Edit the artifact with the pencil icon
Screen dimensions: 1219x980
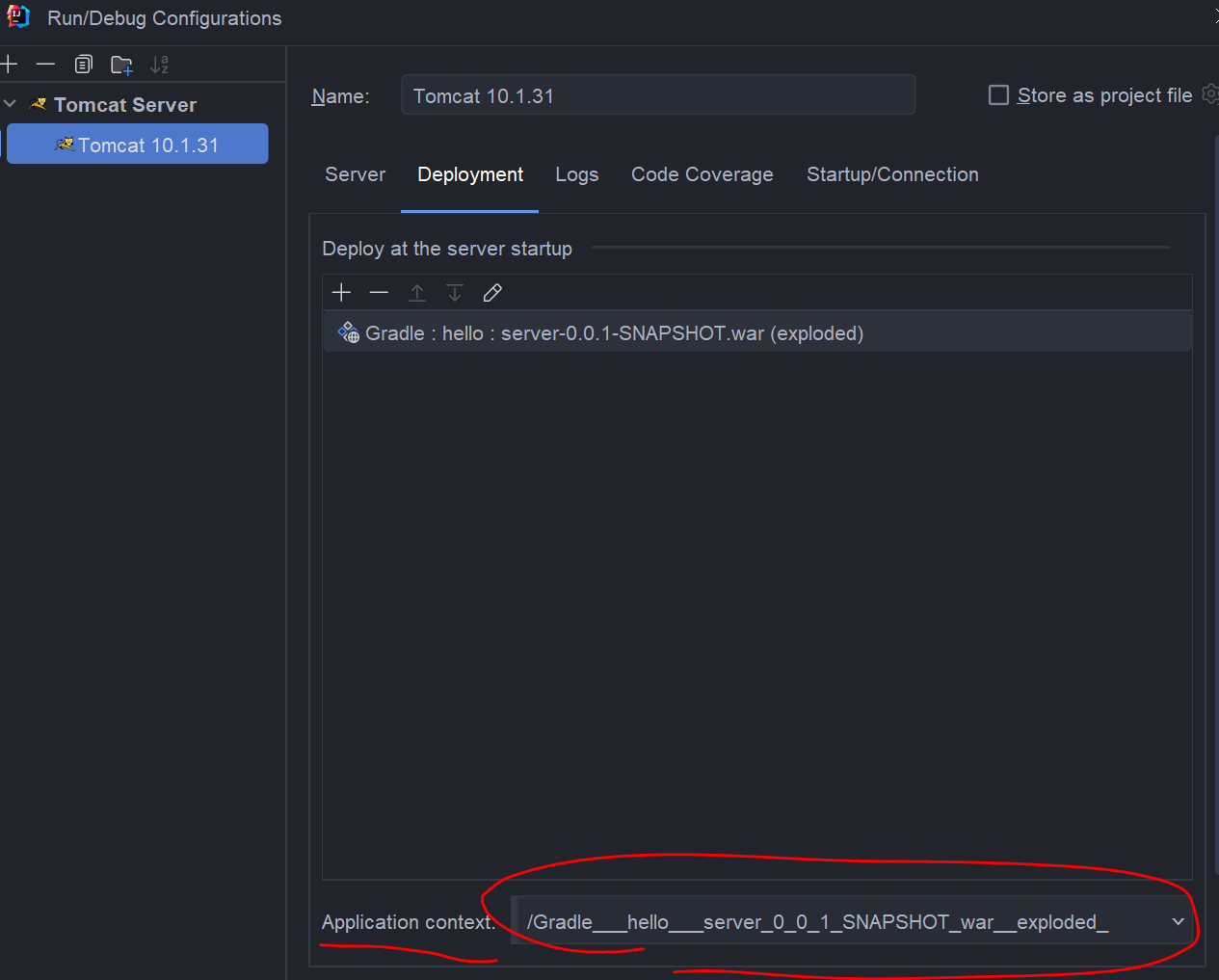tap(492, 293)
